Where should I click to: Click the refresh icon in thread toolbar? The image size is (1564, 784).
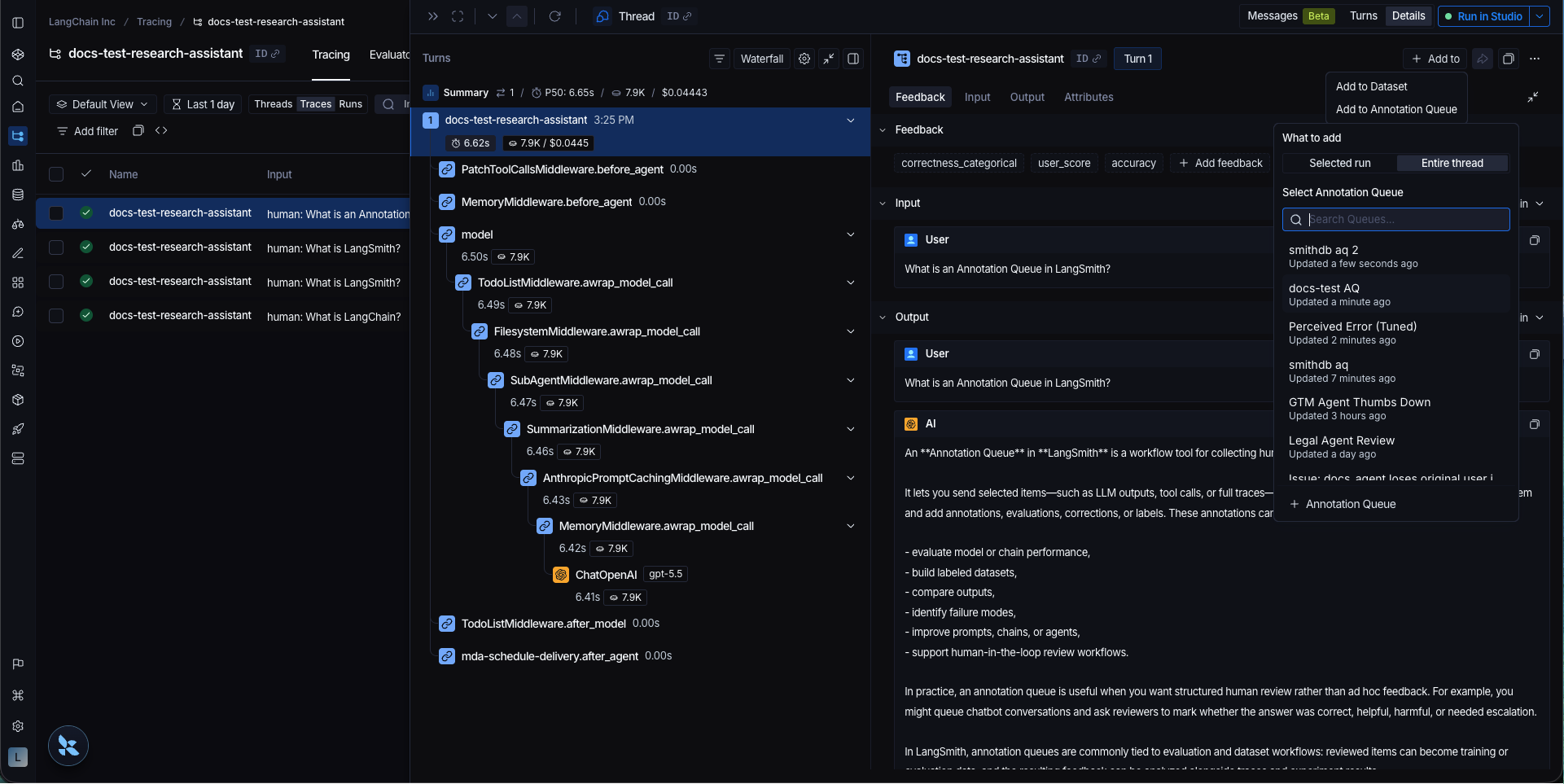[x=555, y=16]
